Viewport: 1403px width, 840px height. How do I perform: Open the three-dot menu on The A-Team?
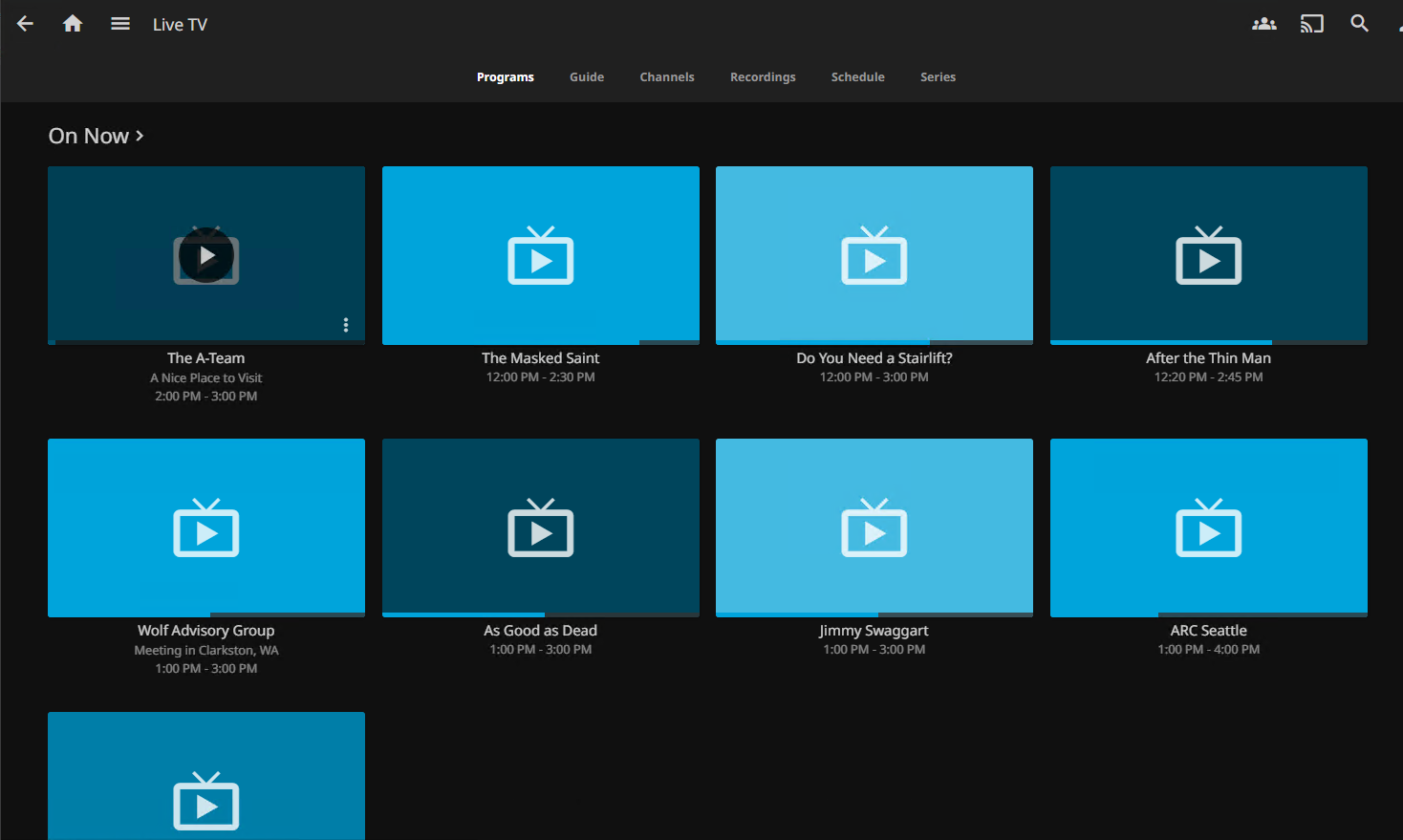[x=346, y=325]
